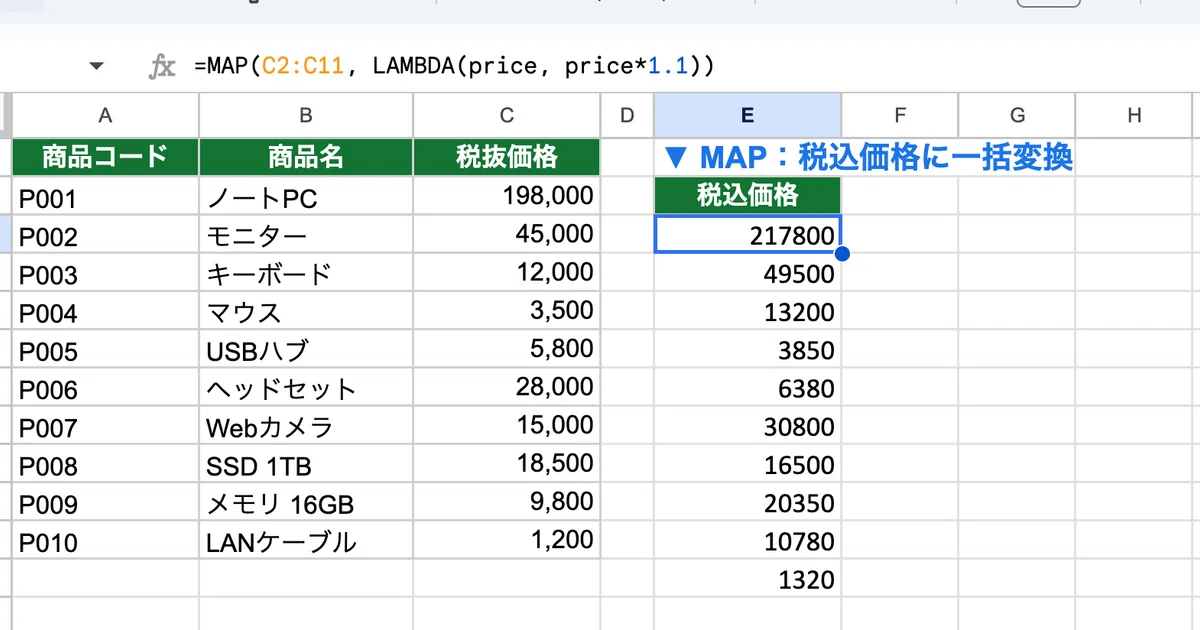The height and width of the screenshot is (630, 1200).
Task: Select the ヘッドセット product cell
Action: (x=306, y=388)
